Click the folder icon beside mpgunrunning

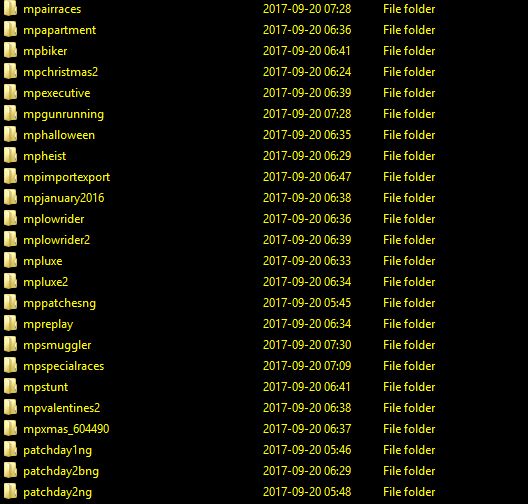(10, 114)
